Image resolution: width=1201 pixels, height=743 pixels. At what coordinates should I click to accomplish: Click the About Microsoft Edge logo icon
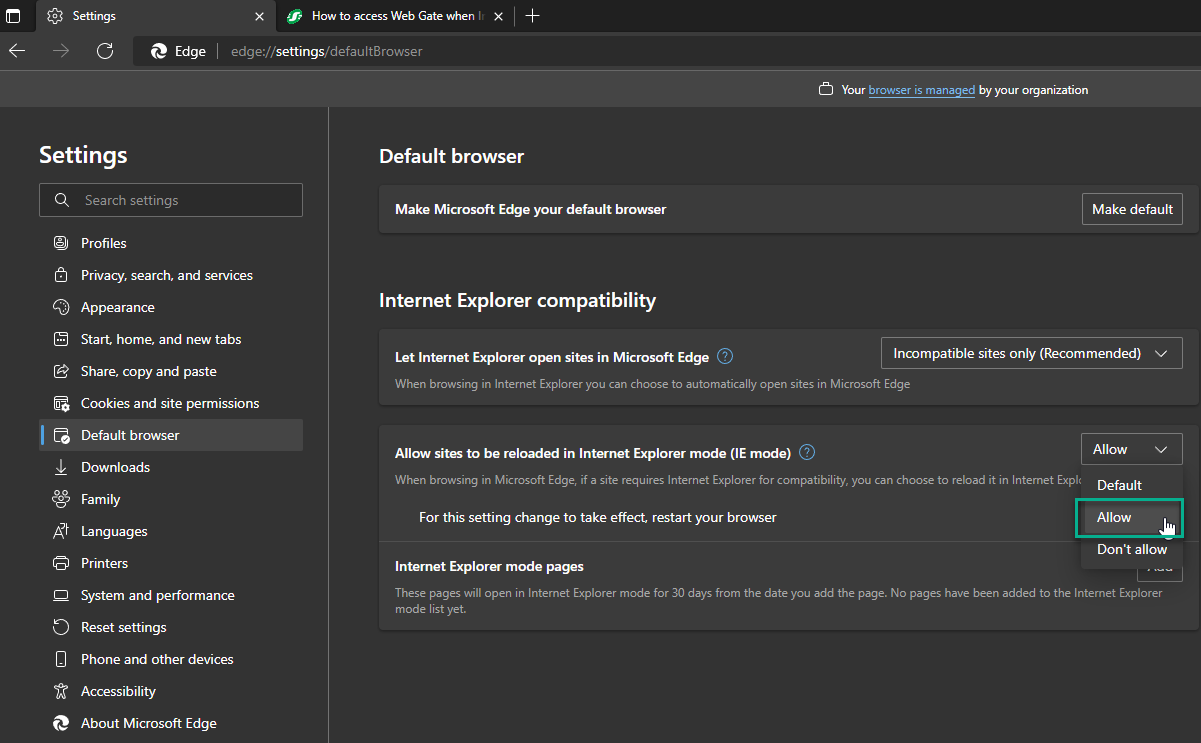tap(61, 723)
